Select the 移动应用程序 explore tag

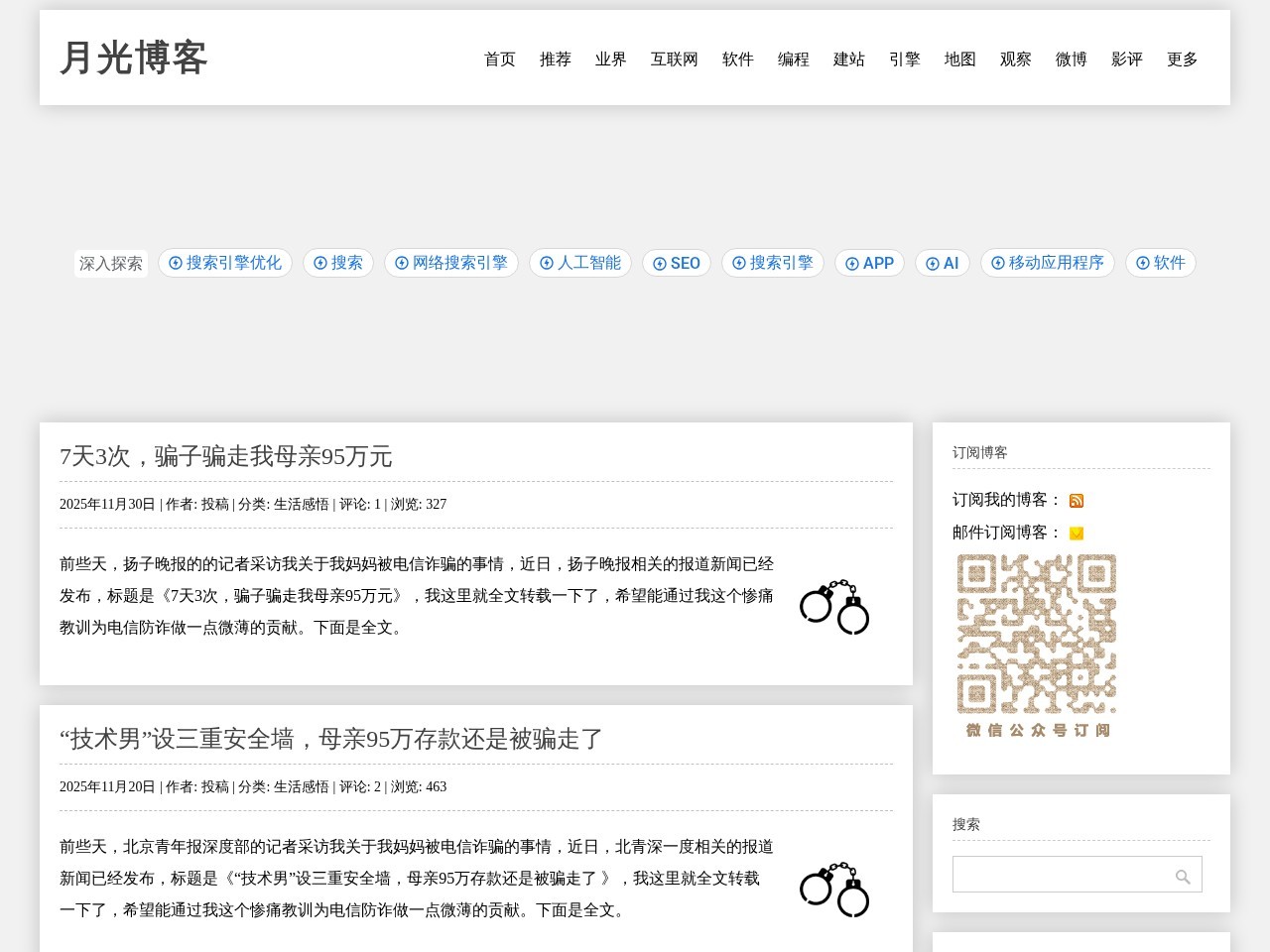coord(1048,263)
